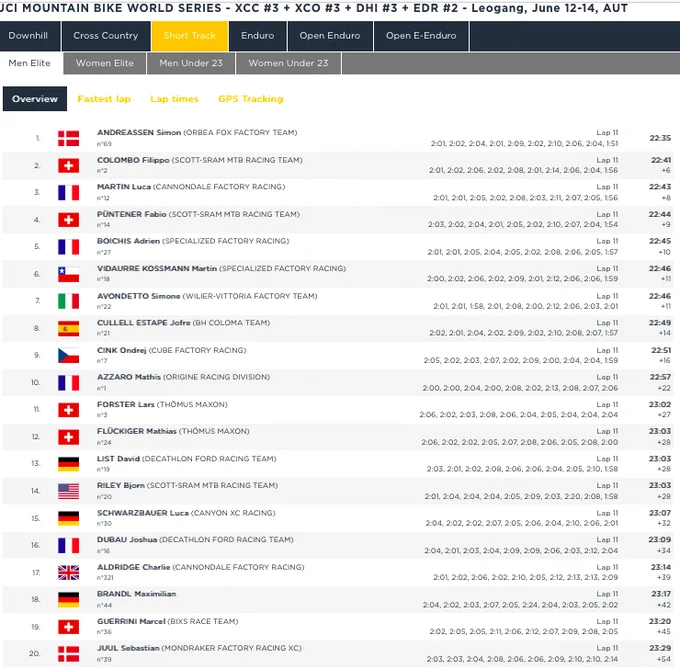
Task: Click German flag beside Schwarzbauer Luca
Action: 69,518
